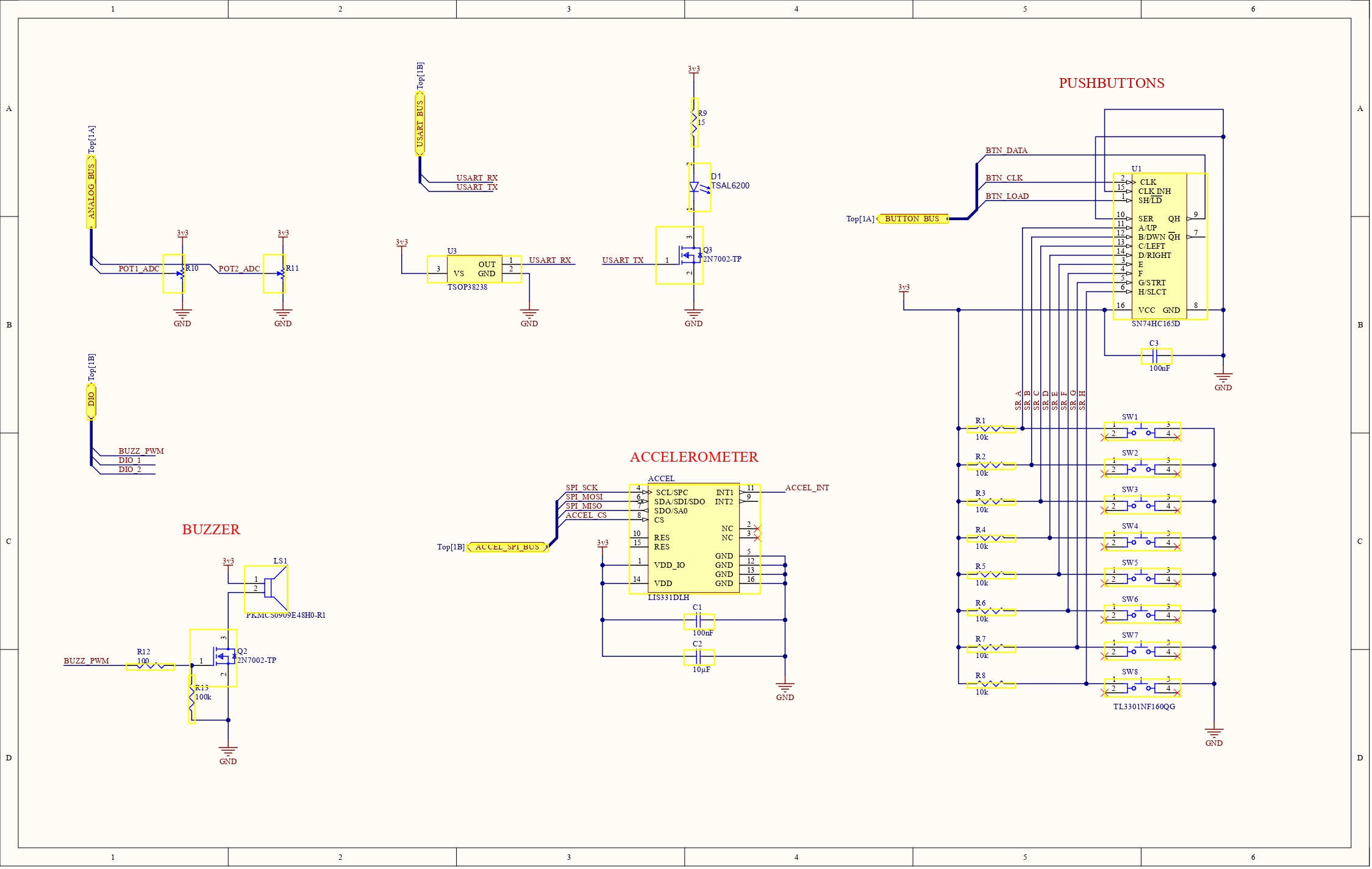Screen dimensions: 1372x869
Task: Click the LS1 buzzer speaker symbol
Action: (x=266, y=589)
